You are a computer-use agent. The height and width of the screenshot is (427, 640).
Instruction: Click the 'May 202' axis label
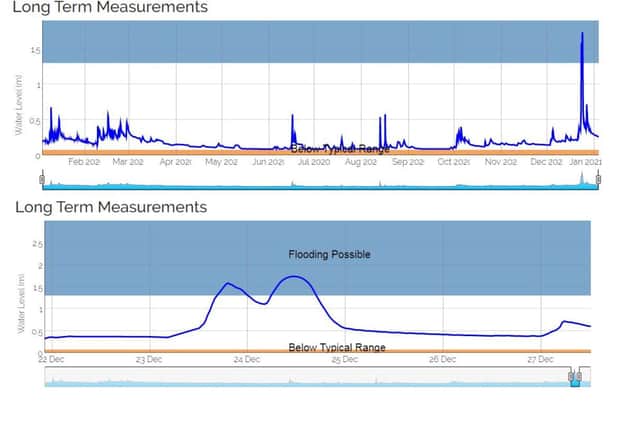(x=221, y=162)
